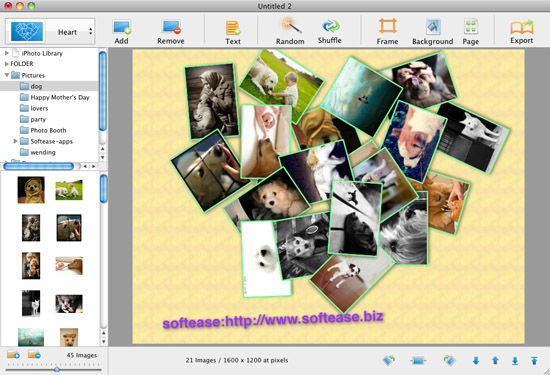Select the white dog black-and-white thumbnail
The height and width of the screenshot is (375, 550).
click(x=31, y=303)
